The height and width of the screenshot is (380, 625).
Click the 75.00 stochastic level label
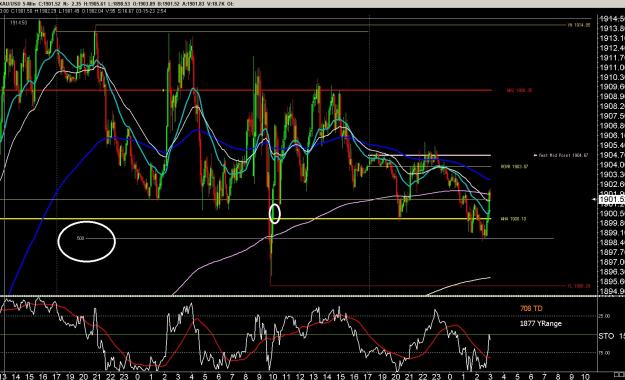605,352
